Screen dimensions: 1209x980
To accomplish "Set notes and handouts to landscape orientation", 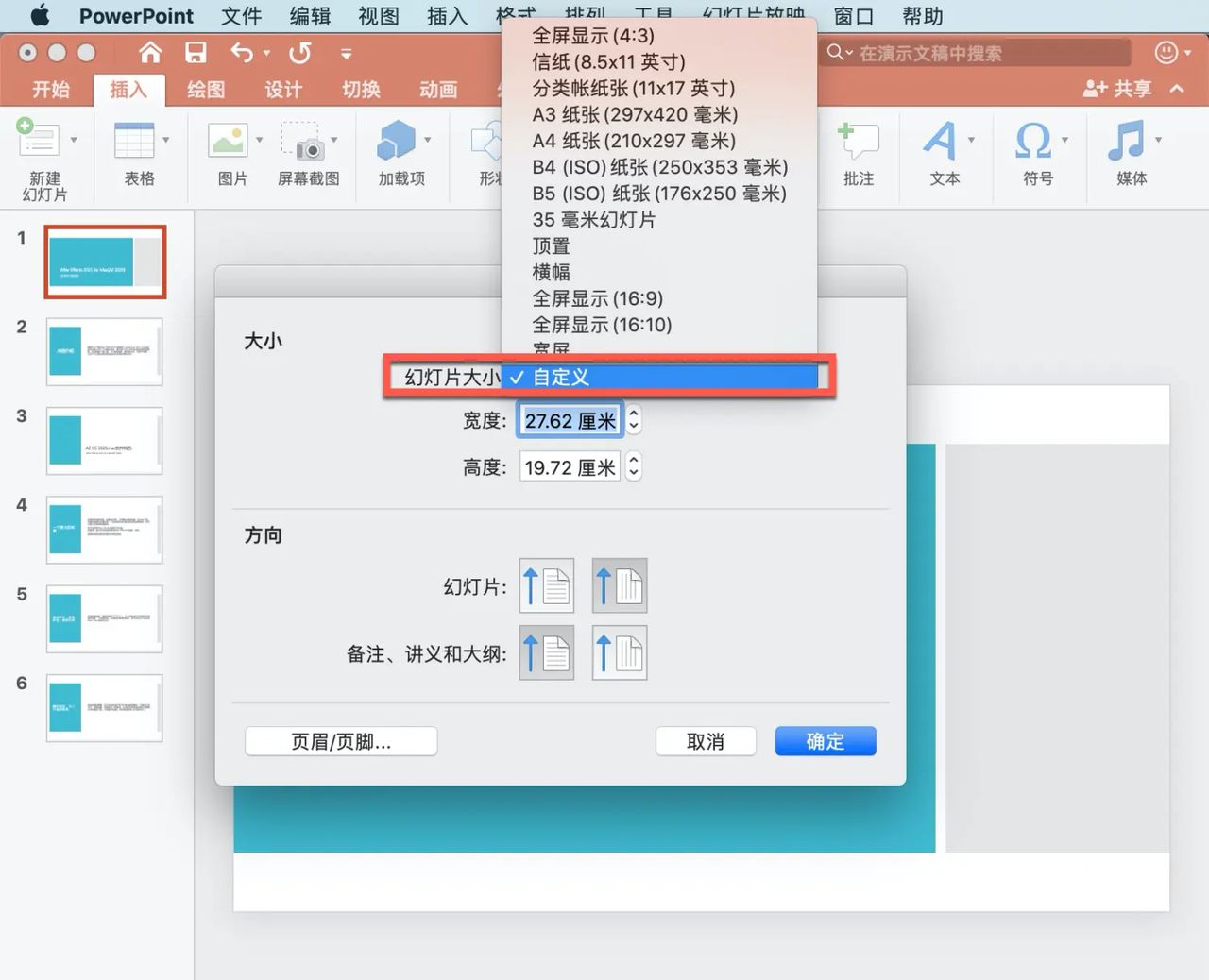I will point(620,653).
